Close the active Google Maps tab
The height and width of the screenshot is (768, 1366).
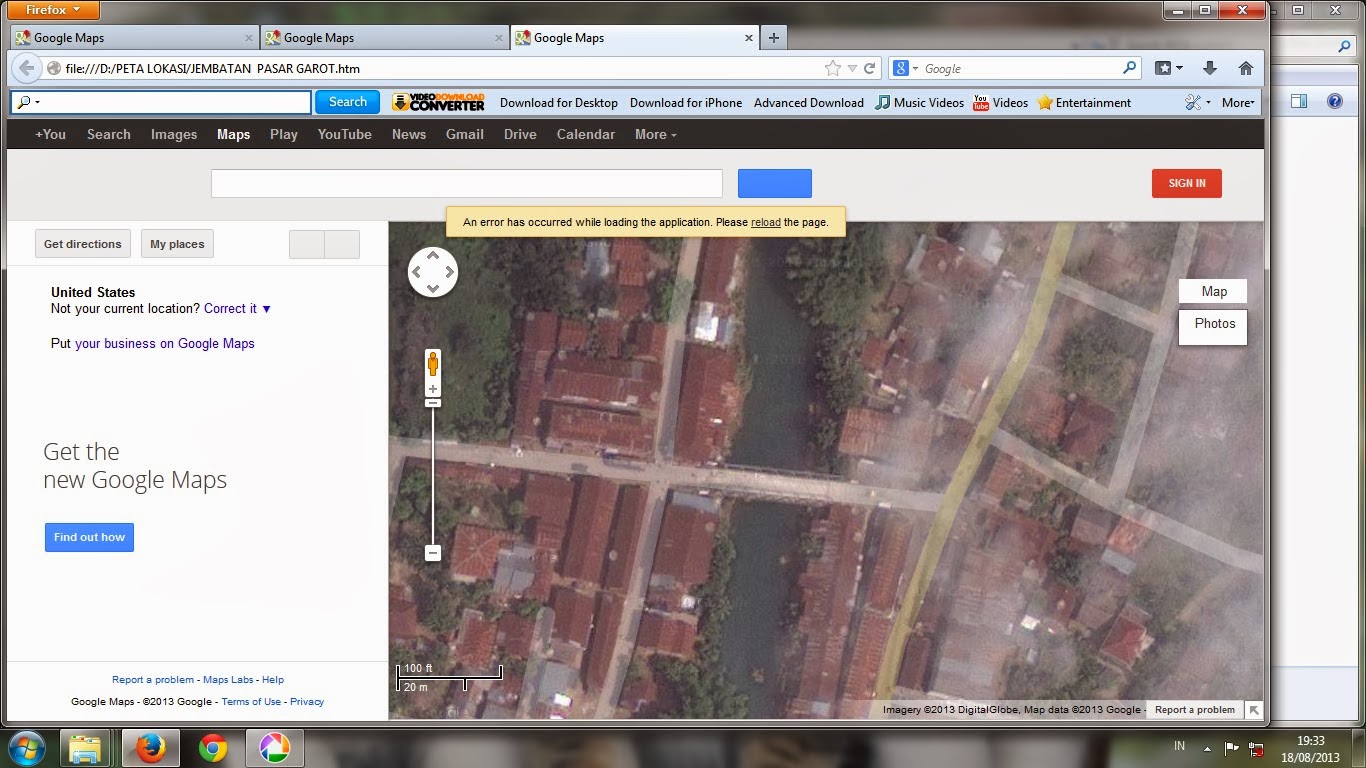point(748,38)
